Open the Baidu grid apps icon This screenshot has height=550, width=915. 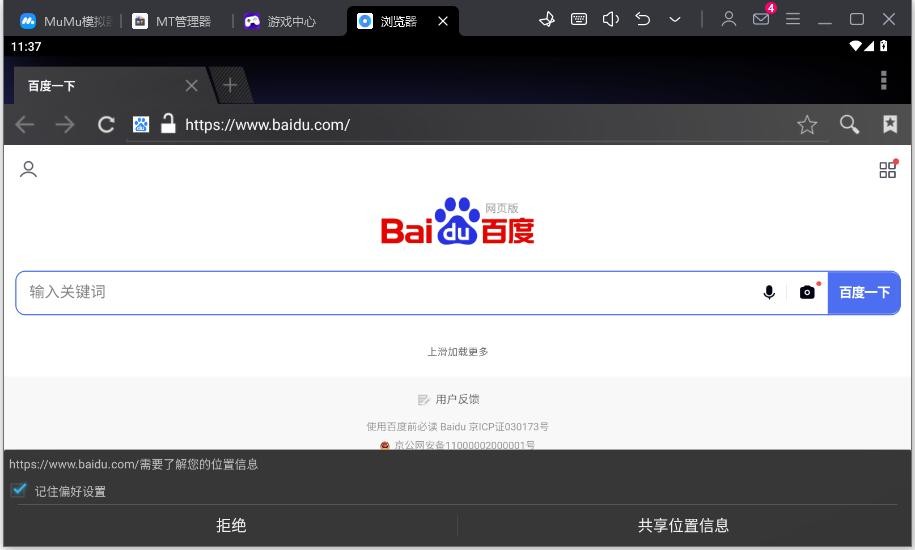tap(888, 169)
